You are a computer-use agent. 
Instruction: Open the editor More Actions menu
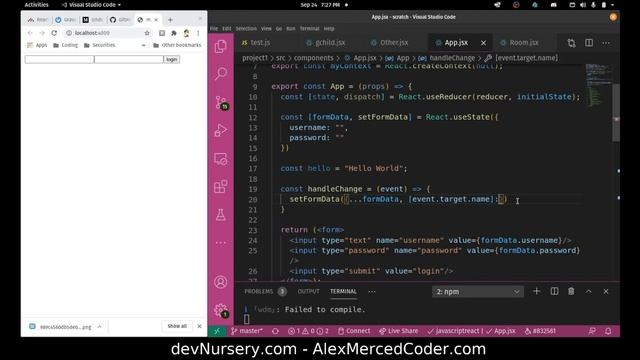[606, 43]
